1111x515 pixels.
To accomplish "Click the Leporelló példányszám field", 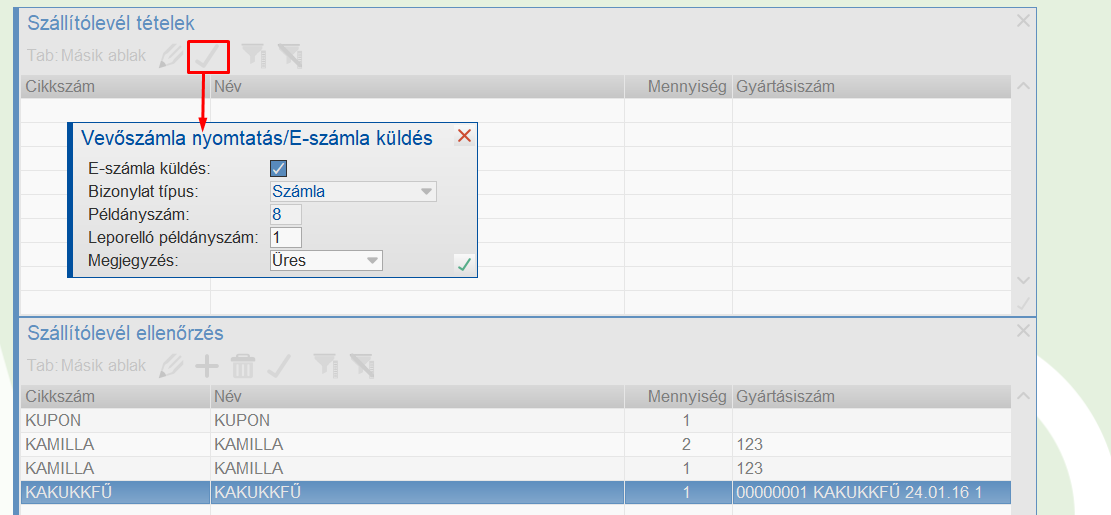I will tap(285, 237).
